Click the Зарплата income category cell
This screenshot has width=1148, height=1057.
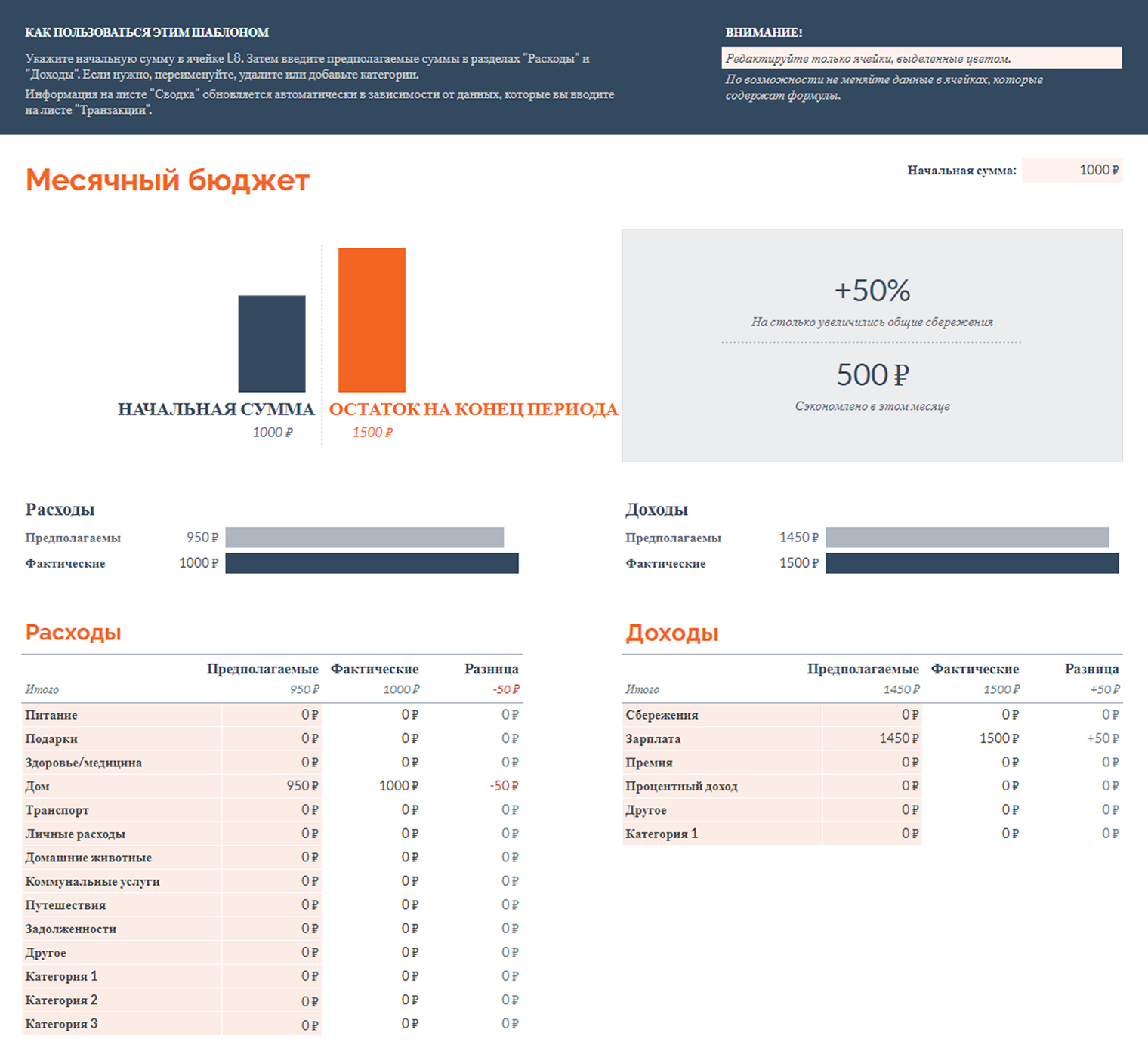(722, 738)
